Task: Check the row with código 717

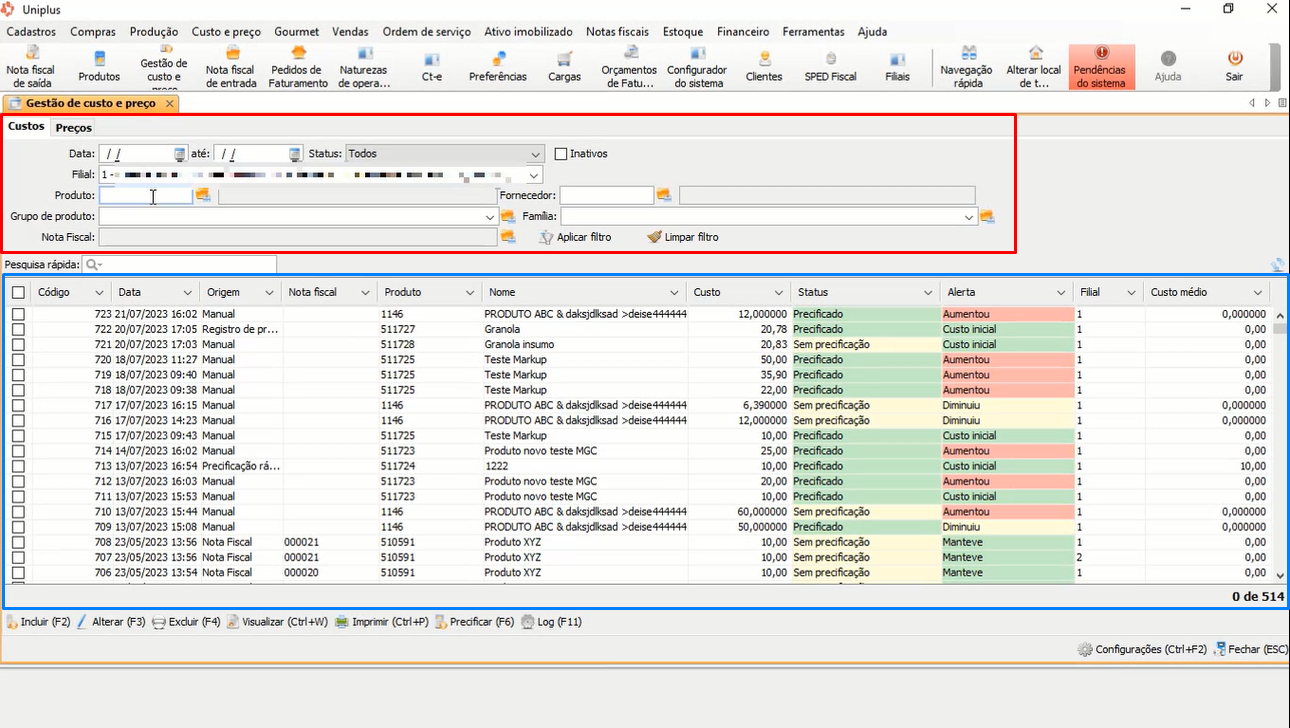Action: tap(18, 405)
